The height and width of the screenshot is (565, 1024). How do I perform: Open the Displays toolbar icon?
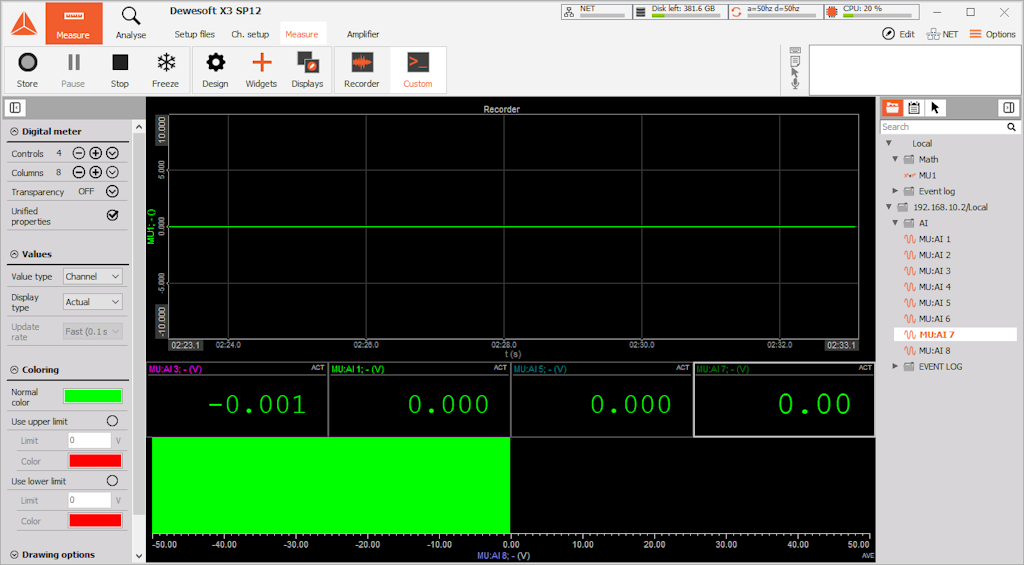(x=308, y=70)
